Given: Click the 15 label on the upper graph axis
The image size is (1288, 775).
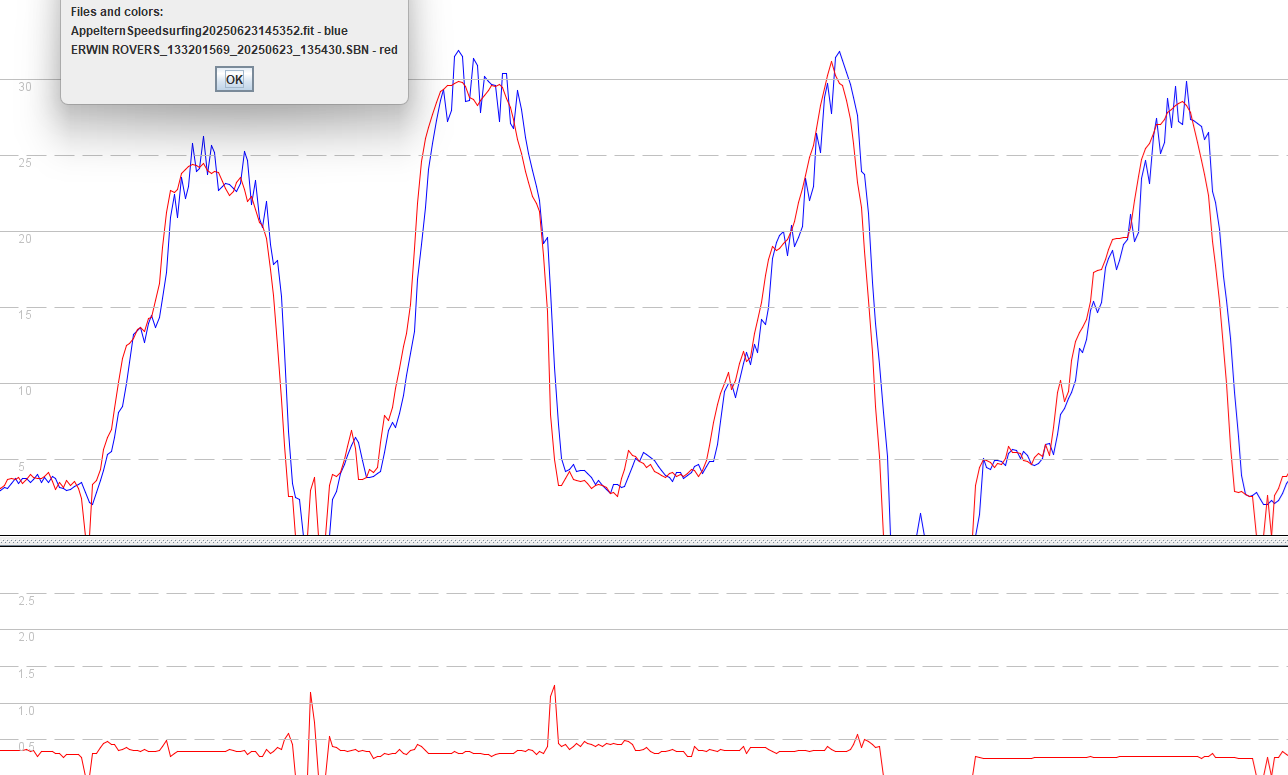Looking at the screenshot, I should 26,314.
